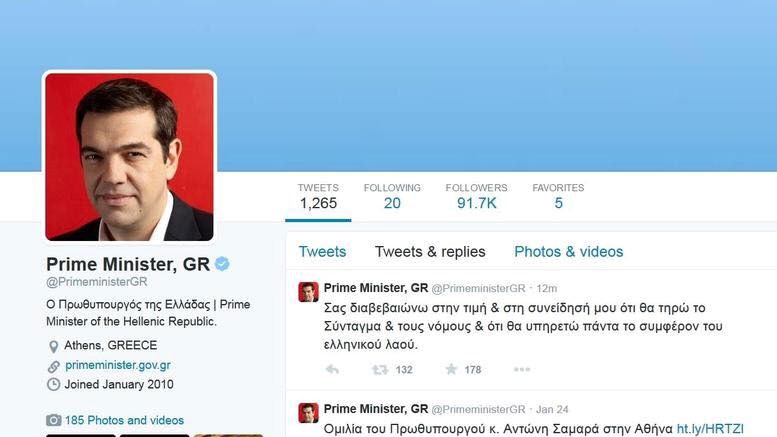
Task: Open more options dots on first tweet
Action: coord(522,370)
